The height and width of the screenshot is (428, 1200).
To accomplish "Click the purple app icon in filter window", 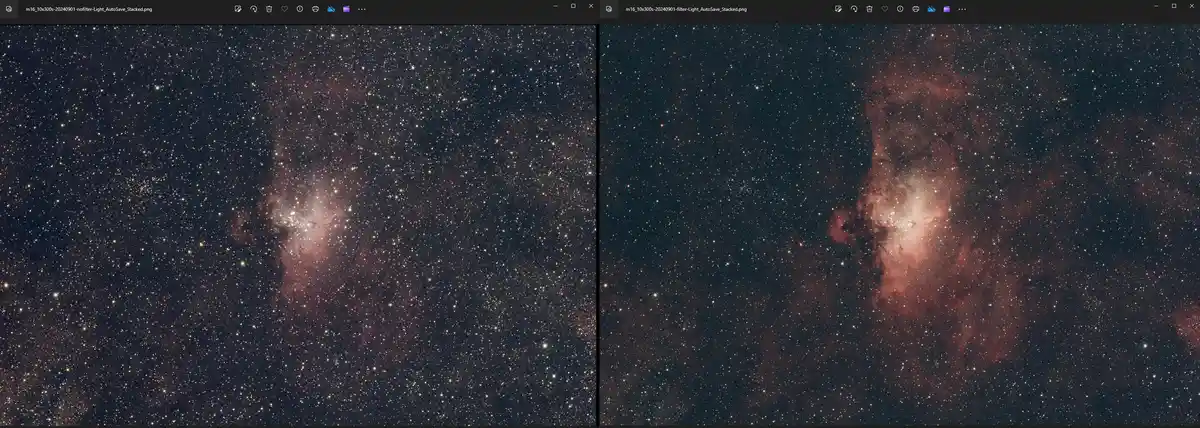I will pos(946,9).
